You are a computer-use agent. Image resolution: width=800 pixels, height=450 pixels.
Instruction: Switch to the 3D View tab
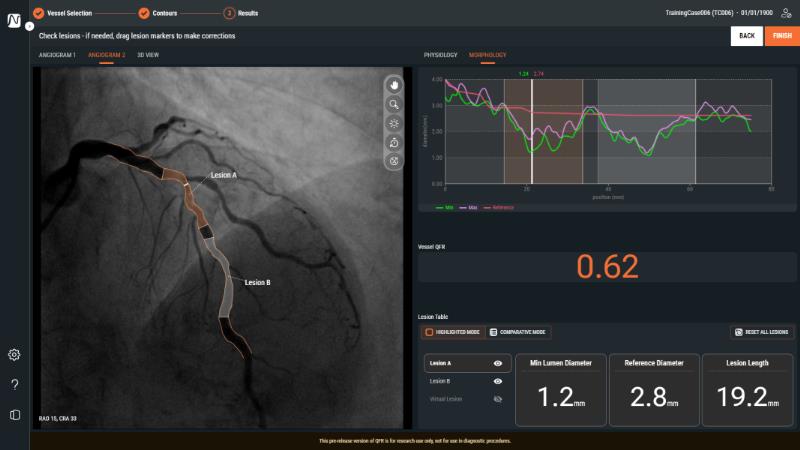(x=147, y=55)
